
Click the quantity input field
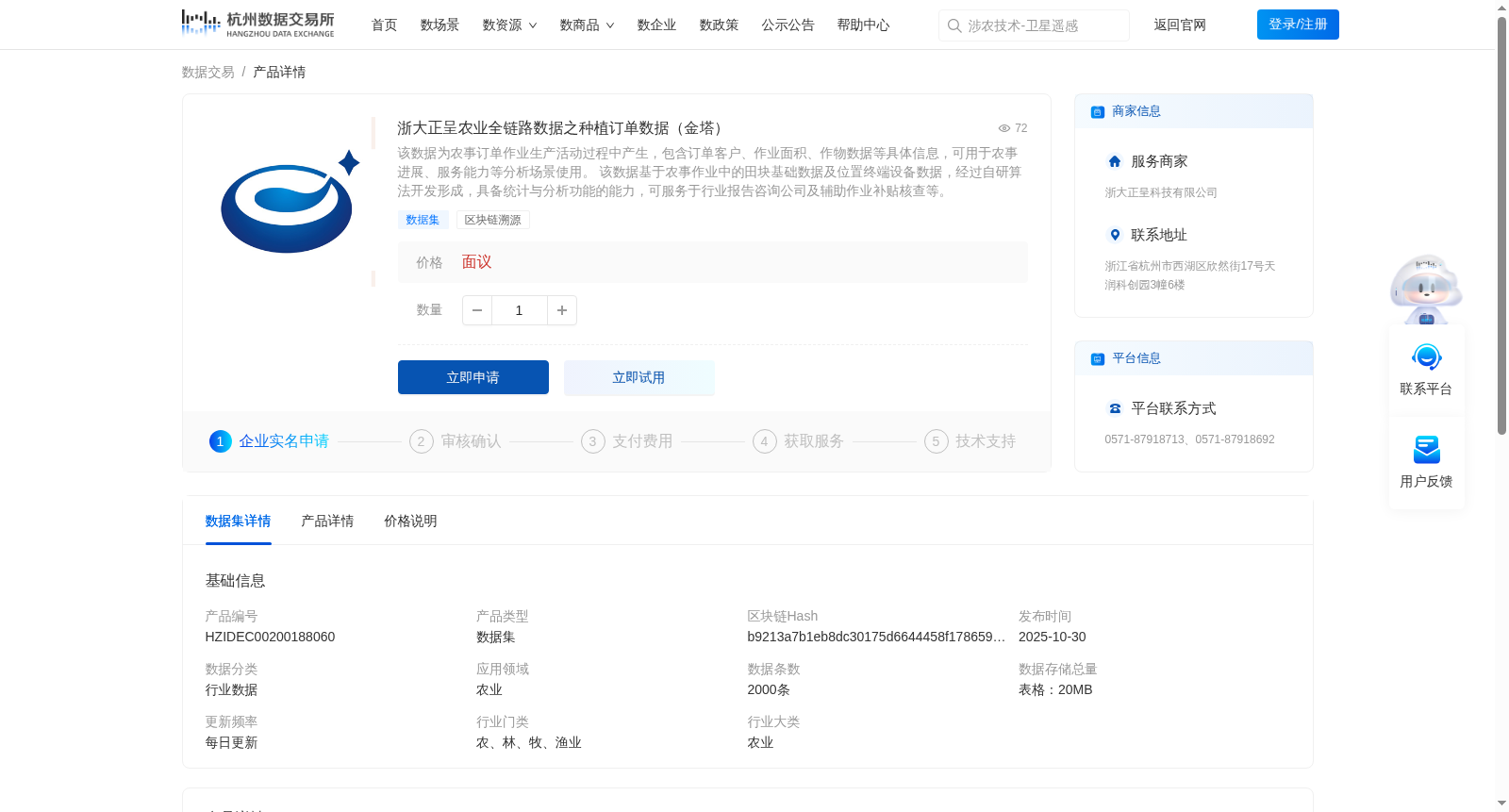pyautogui.click(x=519, y=310)
